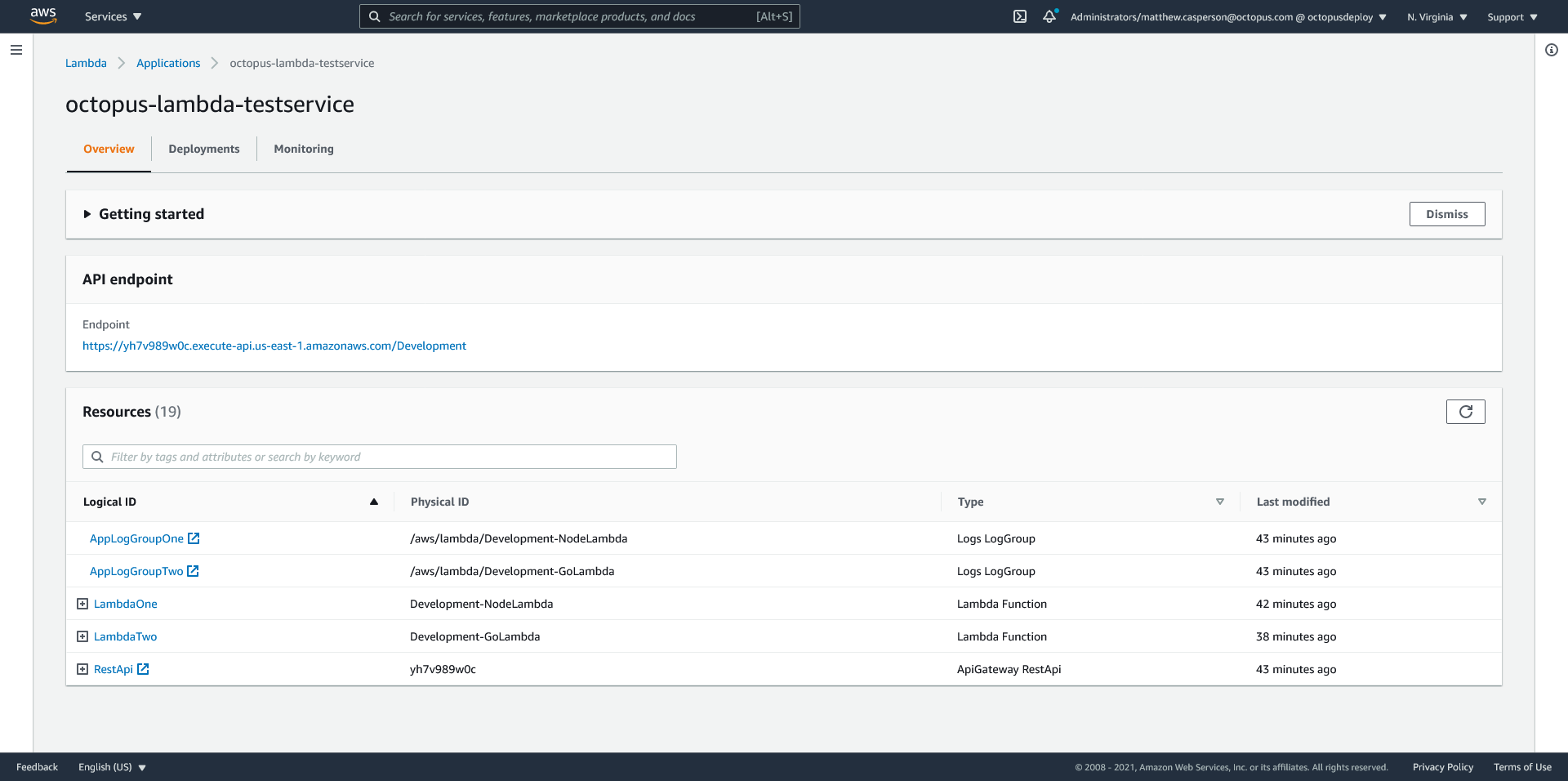Expand the Getting started section
The image size is (1568, 781).
(x=87, y=214)
